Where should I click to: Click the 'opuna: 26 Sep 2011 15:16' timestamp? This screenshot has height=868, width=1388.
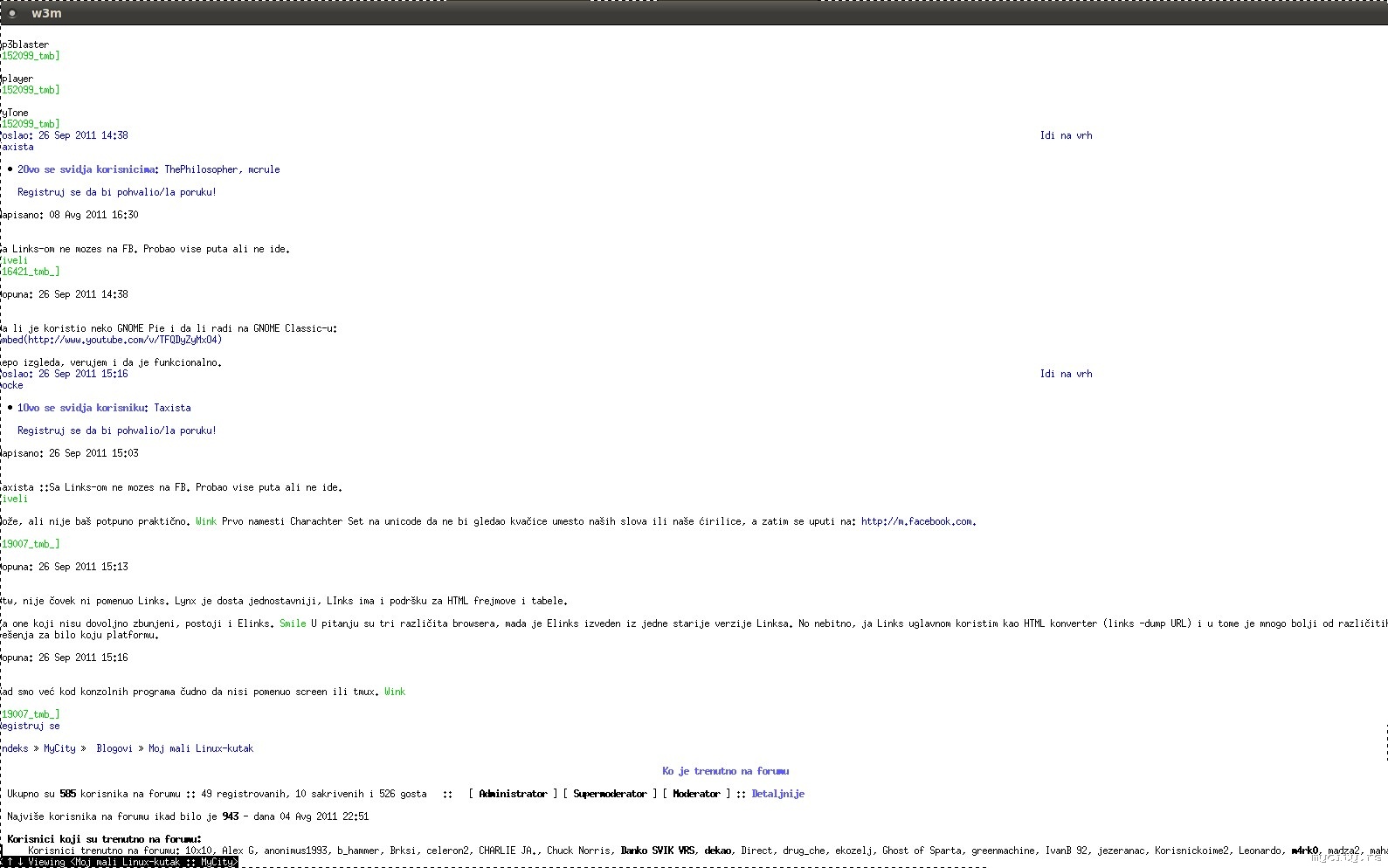point(65,658)
